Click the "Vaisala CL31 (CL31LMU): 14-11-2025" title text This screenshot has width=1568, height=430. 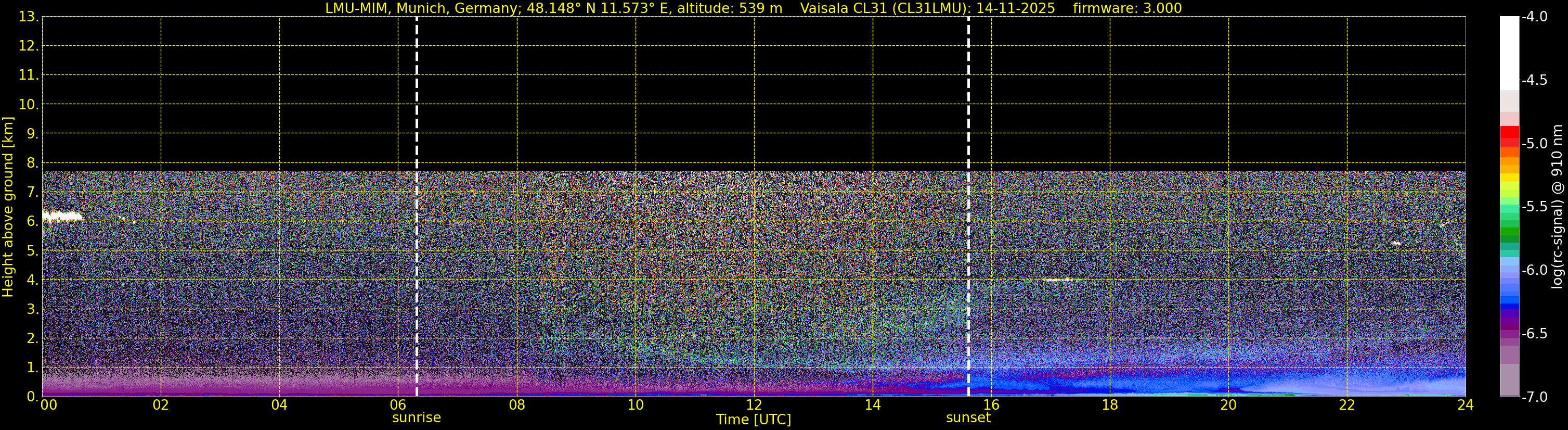pyautogui.click(x=927, y=8)
